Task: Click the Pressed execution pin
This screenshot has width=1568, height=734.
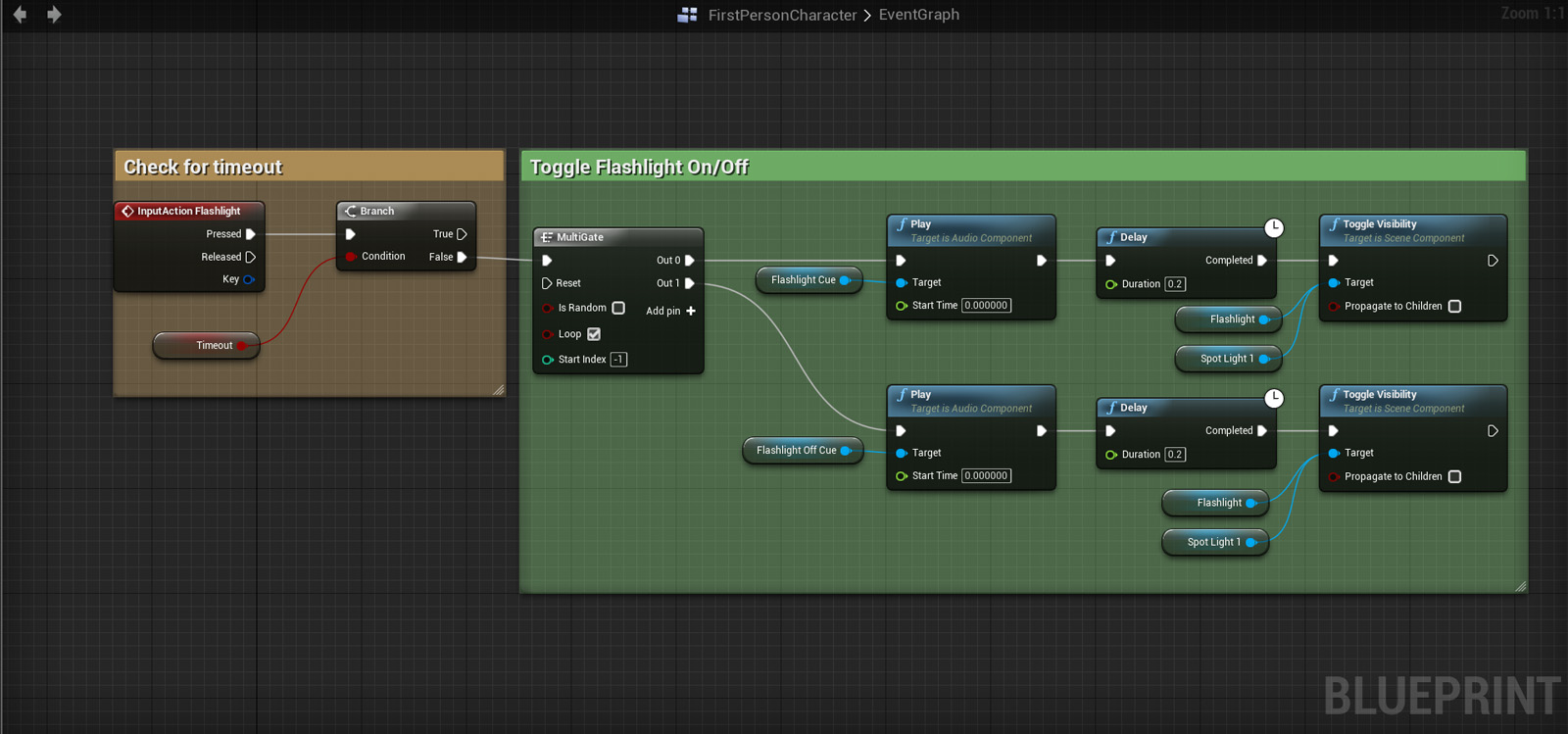Action: coord(250,234)
